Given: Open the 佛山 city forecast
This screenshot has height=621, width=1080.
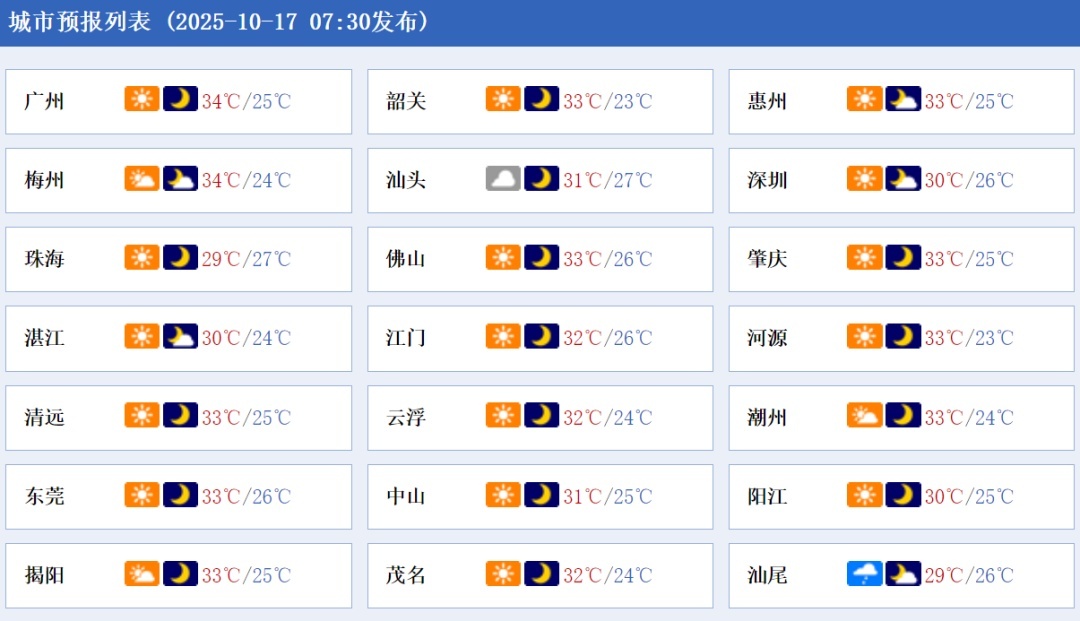Looking at the screenshot, I should pos(406,258).
